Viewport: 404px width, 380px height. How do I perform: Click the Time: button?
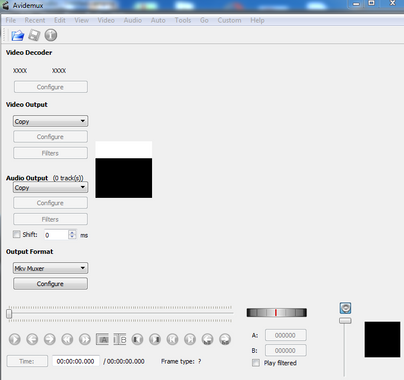27,361
